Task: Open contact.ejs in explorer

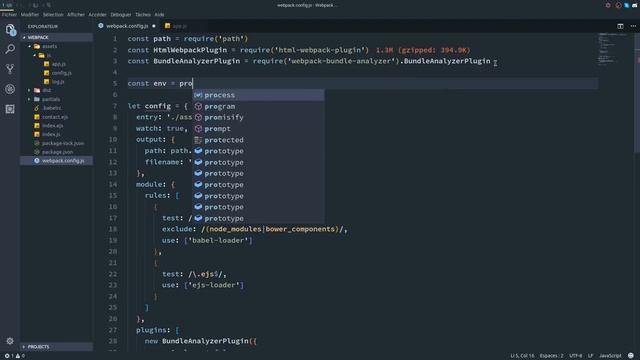Action: pyautogui.click(x=55, y=117)
